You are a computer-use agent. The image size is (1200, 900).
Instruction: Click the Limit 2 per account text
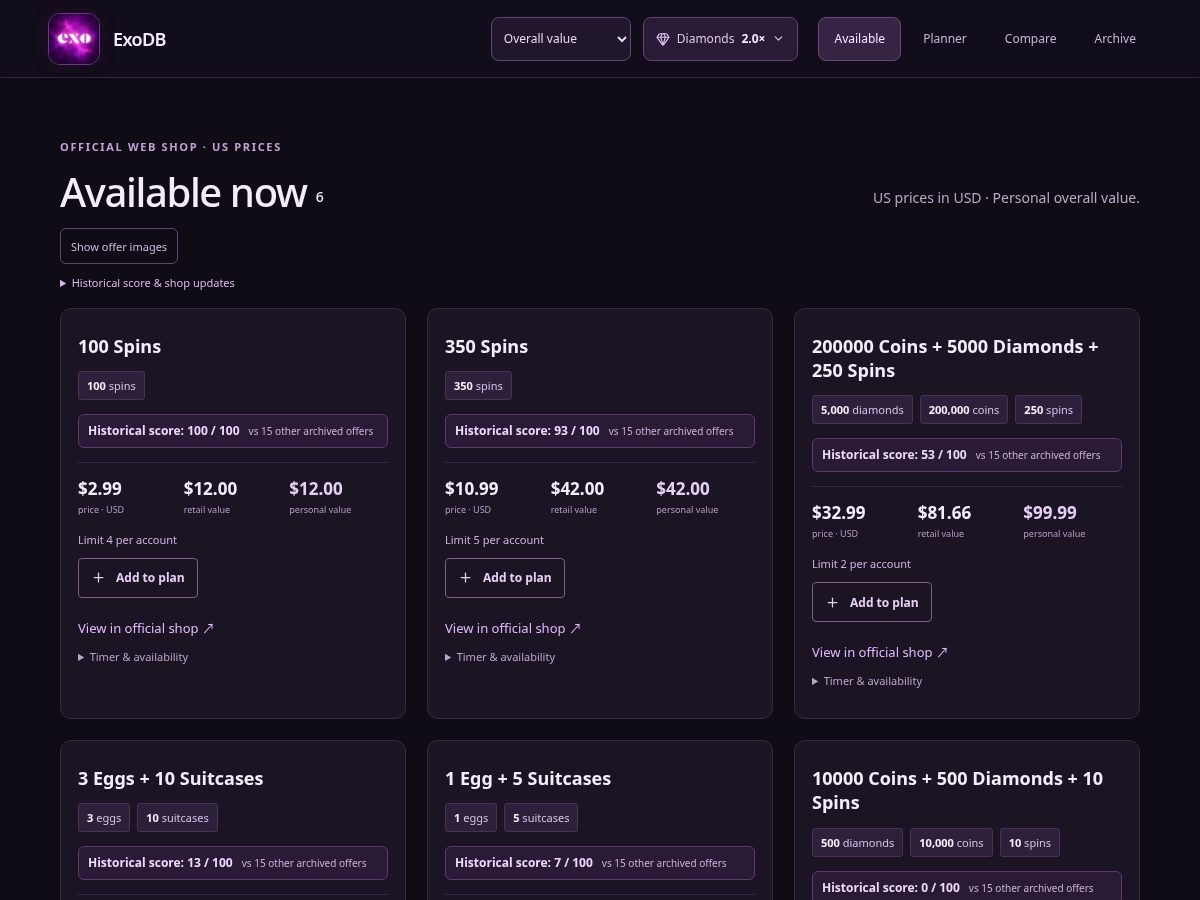[x=861, y=564]
